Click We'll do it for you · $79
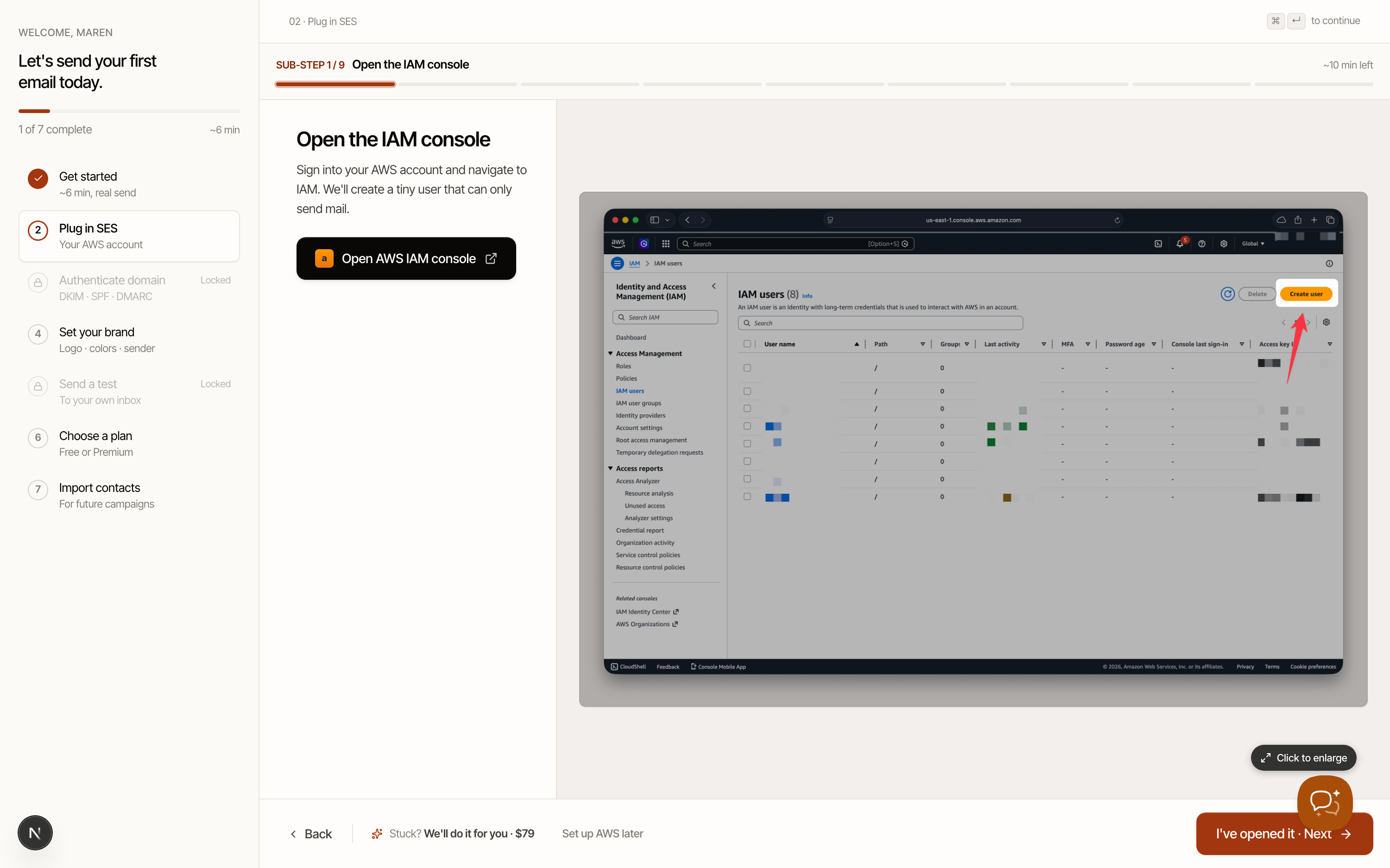Screen dimensions: 1390x868 pyautogui.click(x=479, y=834)
